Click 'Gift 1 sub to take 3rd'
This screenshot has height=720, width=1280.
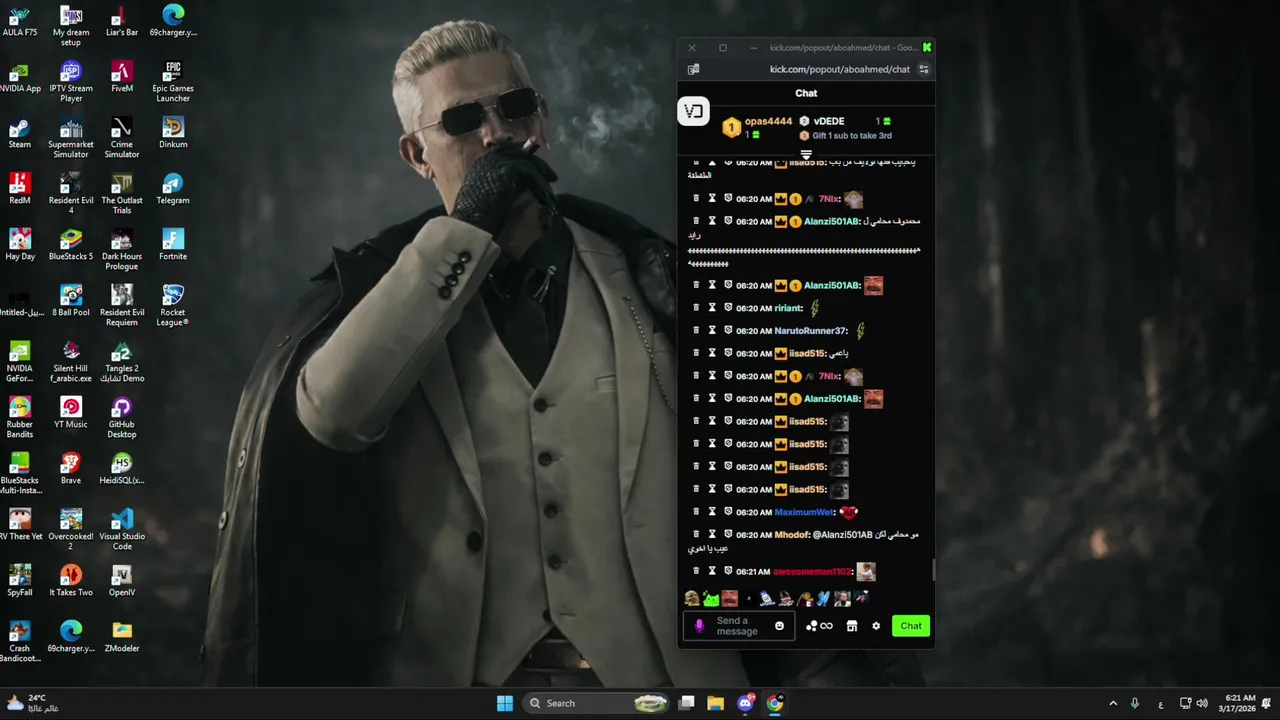click(851, 136)
